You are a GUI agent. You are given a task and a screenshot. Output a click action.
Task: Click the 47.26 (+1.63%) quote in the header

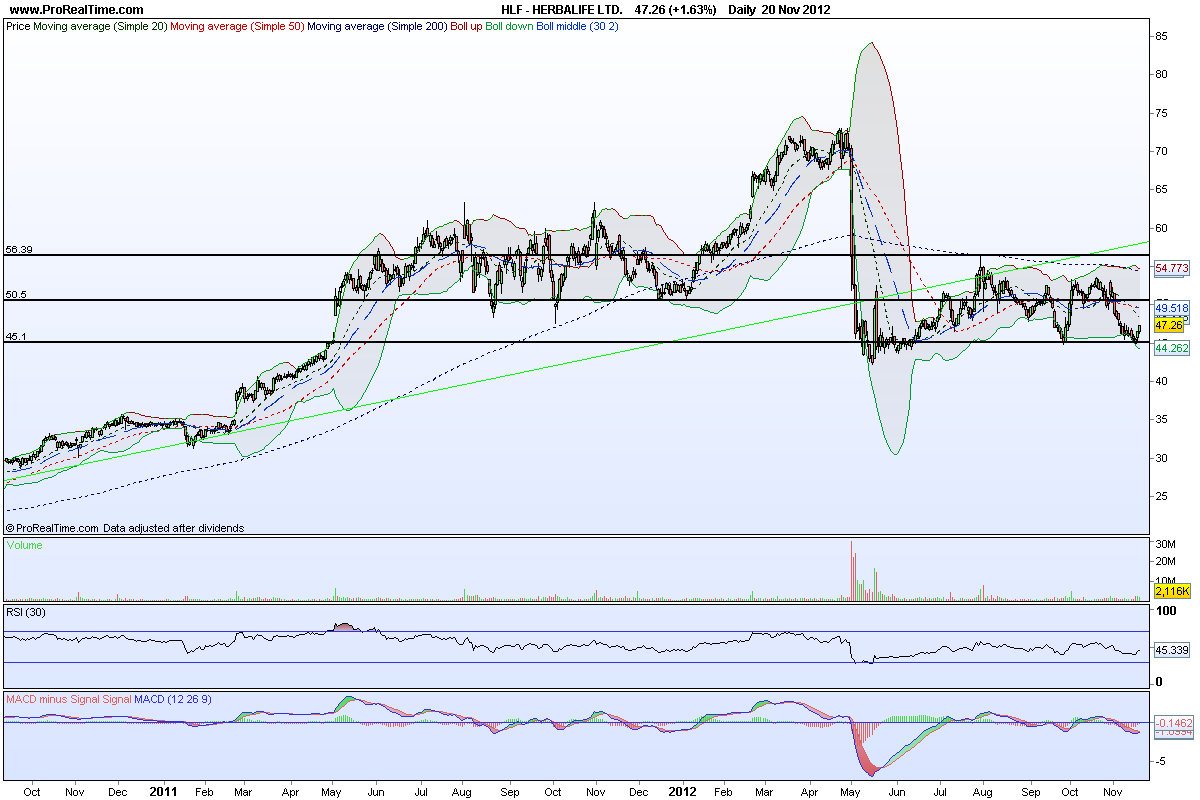tap(676, 9)
